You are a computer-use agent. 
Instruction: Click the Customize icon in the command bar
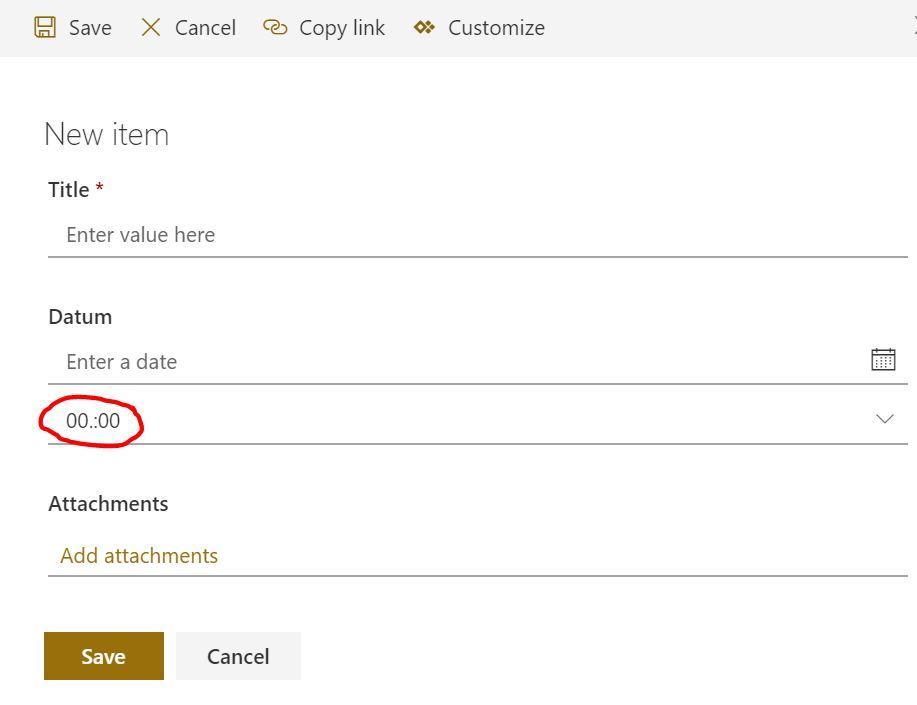click(425, 27)
